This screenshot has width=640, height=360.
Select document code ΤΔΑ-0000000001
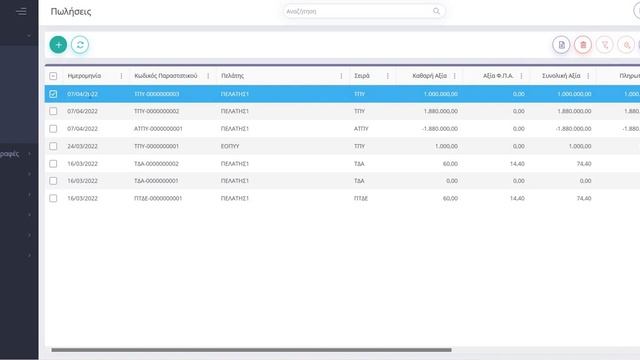point(157,181)
